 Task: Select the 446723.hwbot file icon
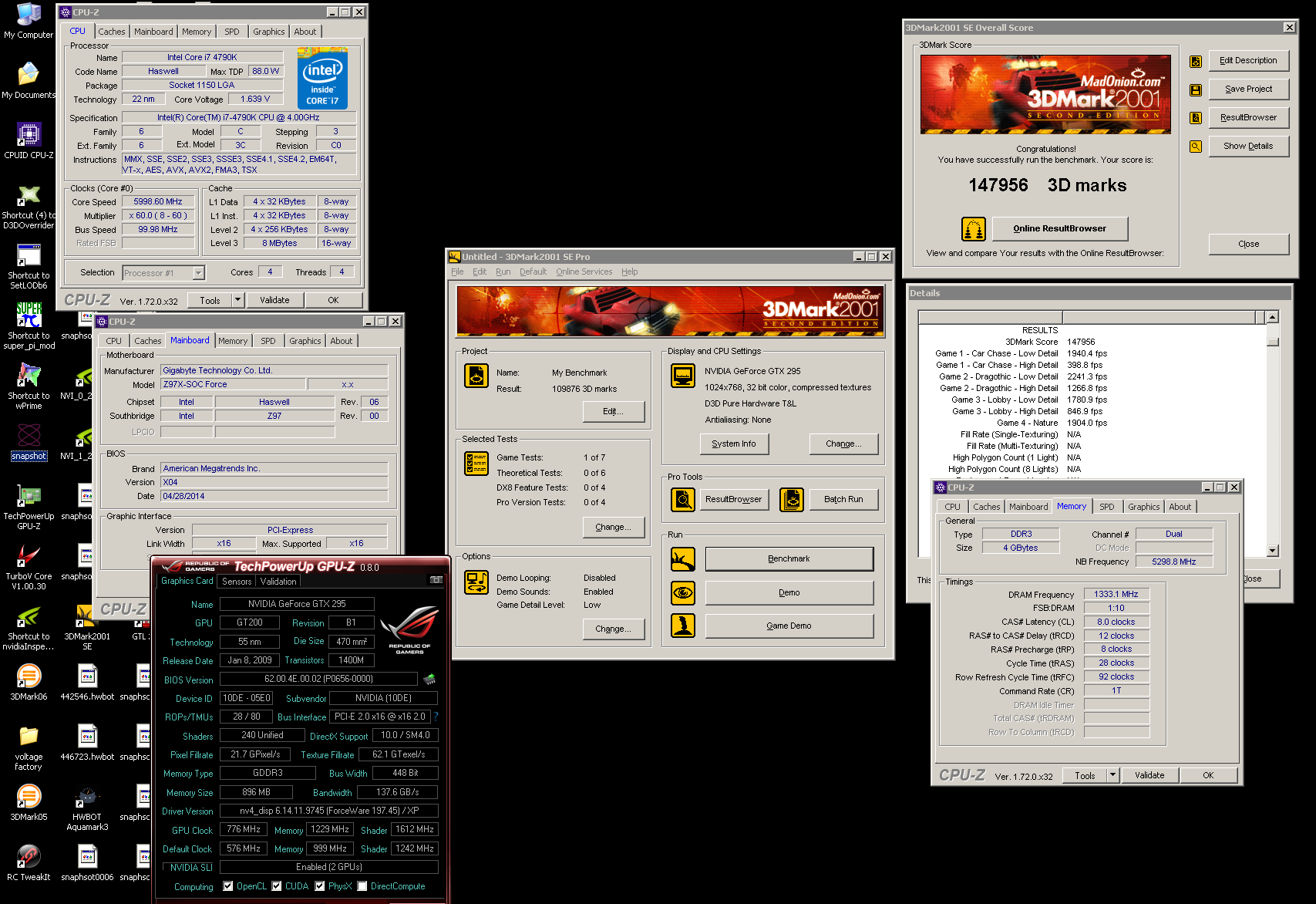[x=87, y=742]
